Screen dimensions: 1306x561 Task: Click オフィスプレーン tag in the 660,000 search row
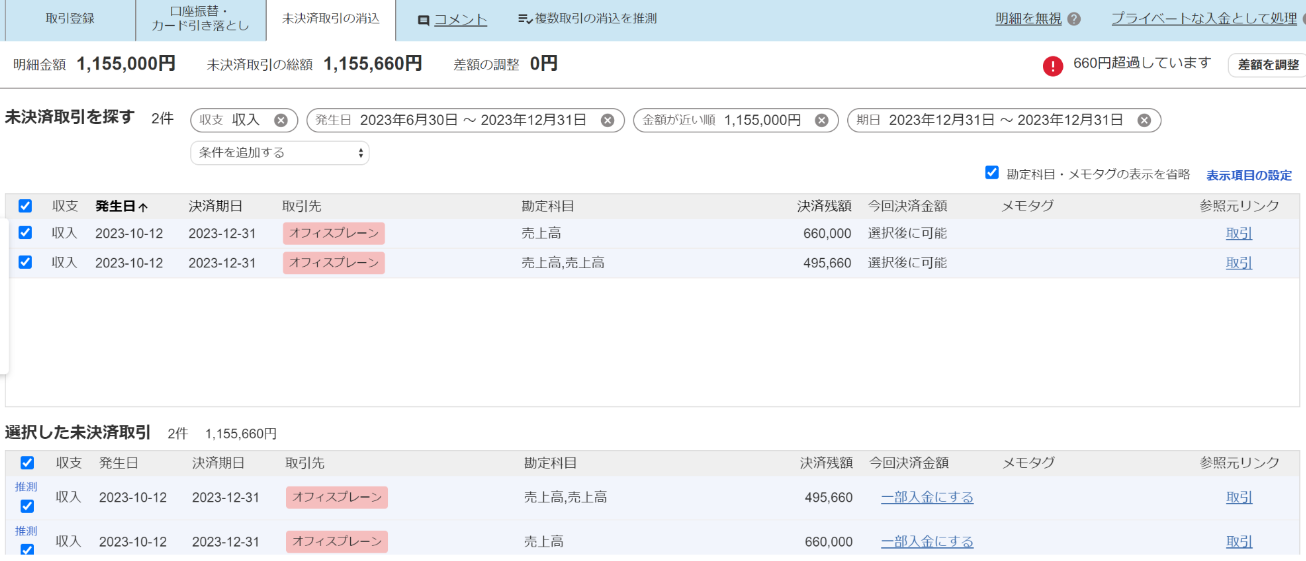pos(334,233)
